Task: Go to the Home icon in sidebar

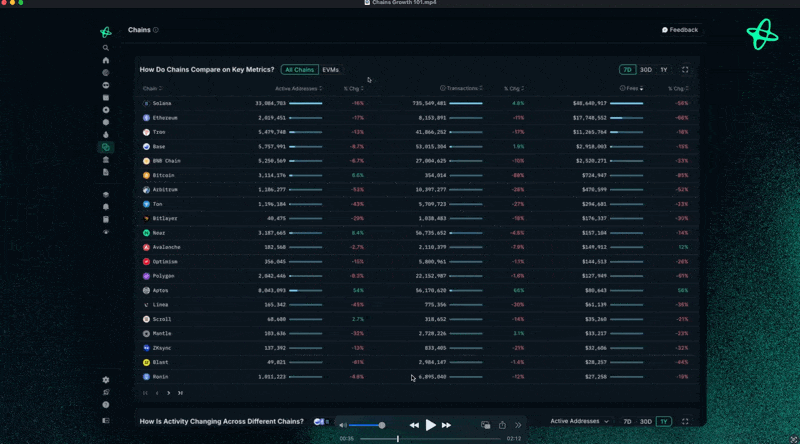Action: (106, 60)
